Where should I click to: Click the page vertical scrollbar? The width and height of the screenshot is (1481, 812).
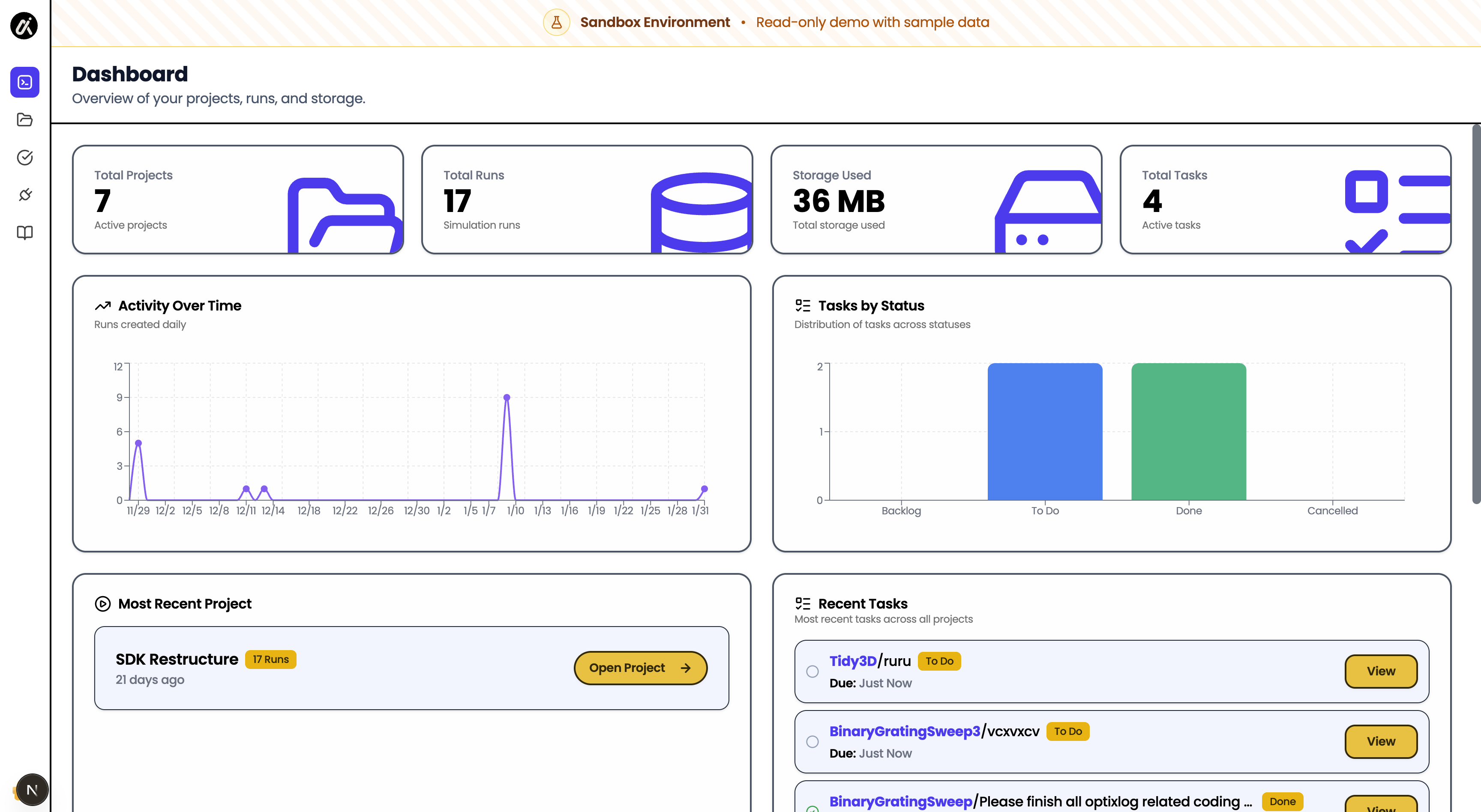pos(1475,316)
